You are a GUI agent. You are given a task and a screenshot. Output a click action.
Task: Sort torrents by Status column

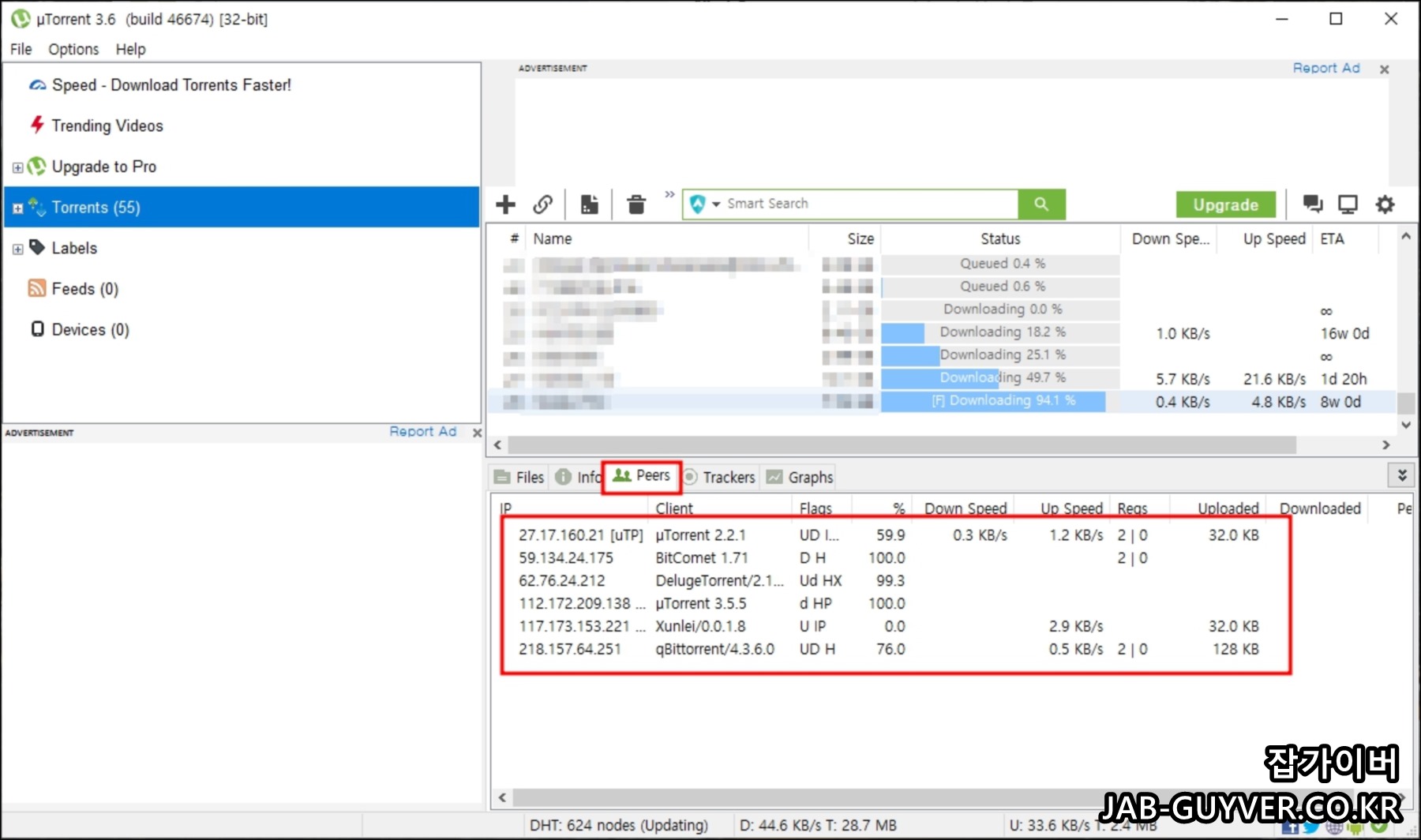(x=1000, y=238)
